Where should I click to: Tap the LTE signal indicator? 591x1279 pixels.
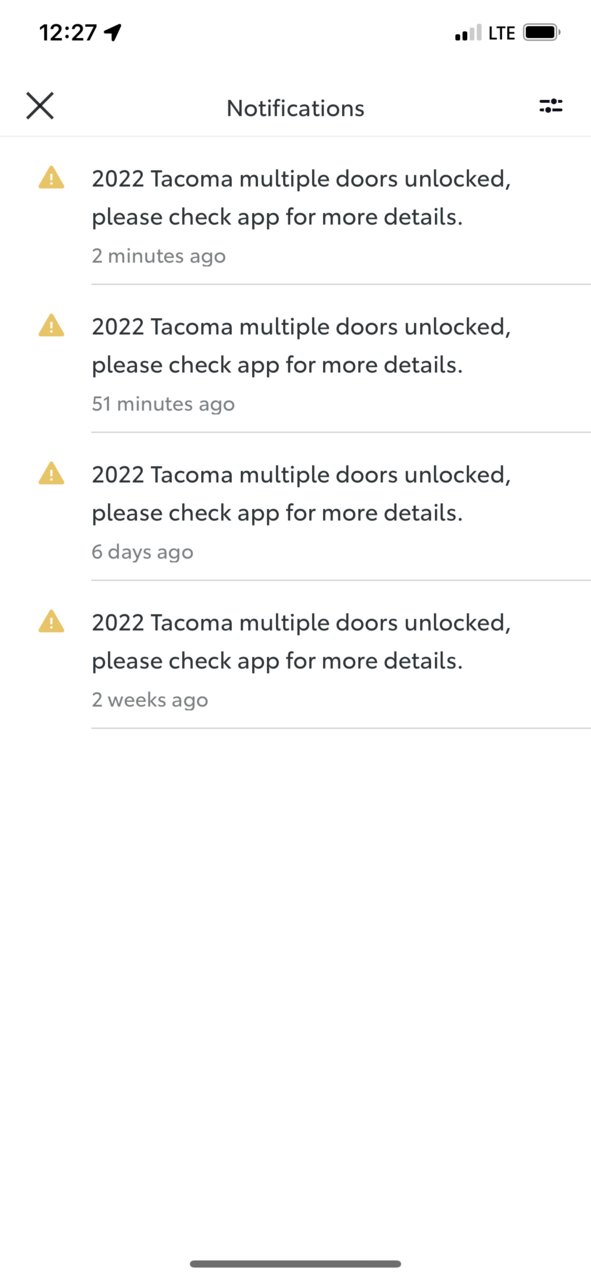click(x=501, y=33)
